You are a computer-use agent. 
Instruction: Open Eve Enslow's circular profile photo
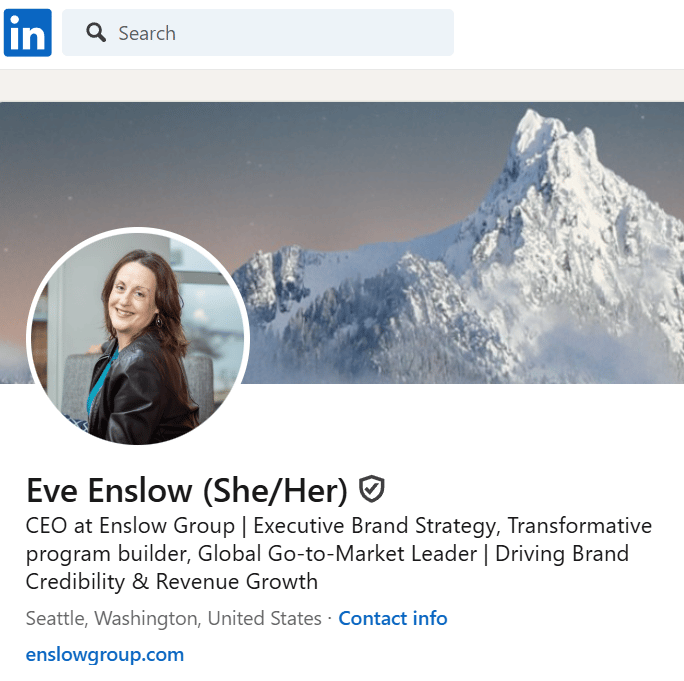(138, 336)
